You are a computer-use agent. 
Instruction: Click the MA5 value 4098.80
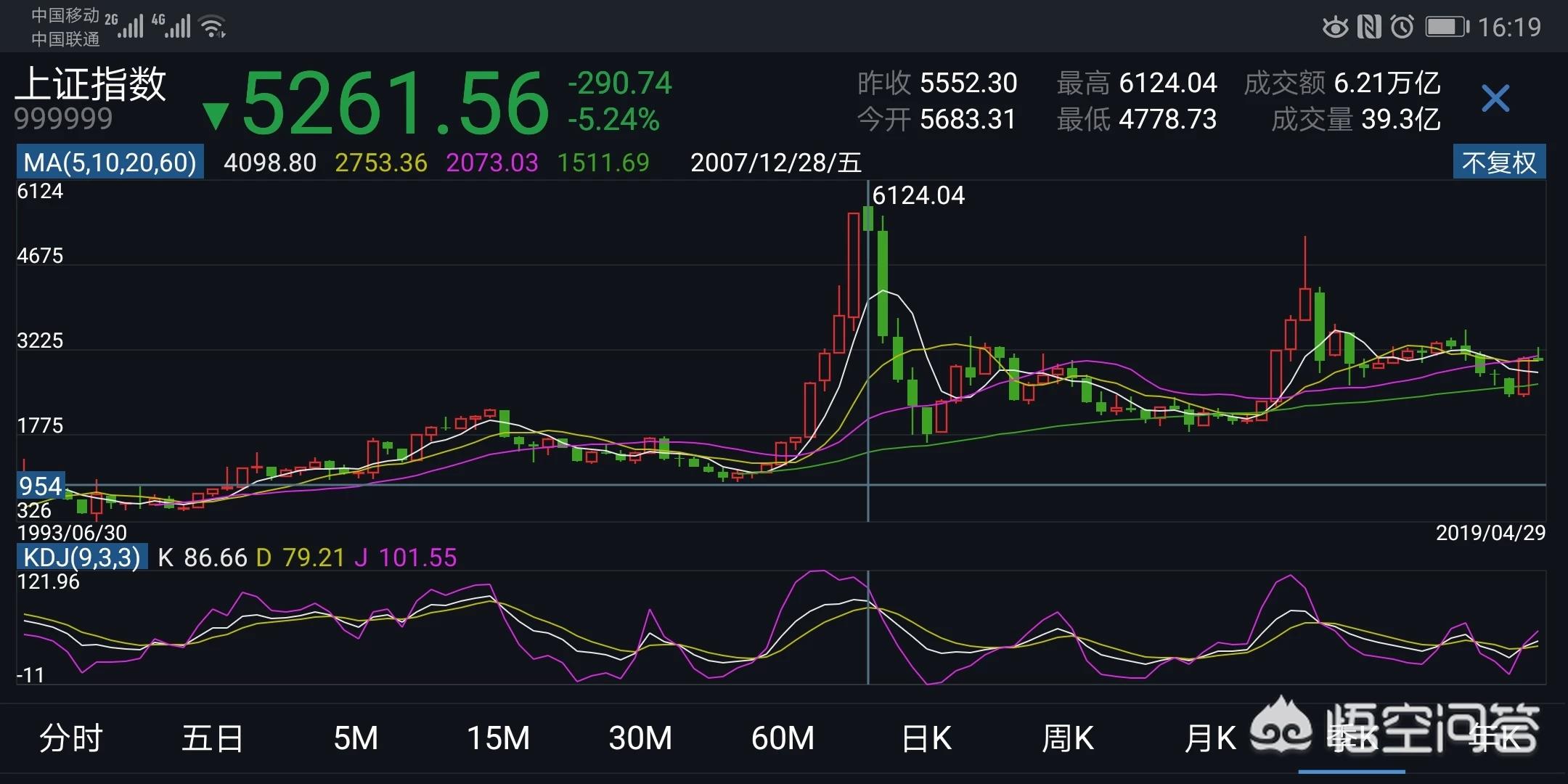tap(270, 163)
